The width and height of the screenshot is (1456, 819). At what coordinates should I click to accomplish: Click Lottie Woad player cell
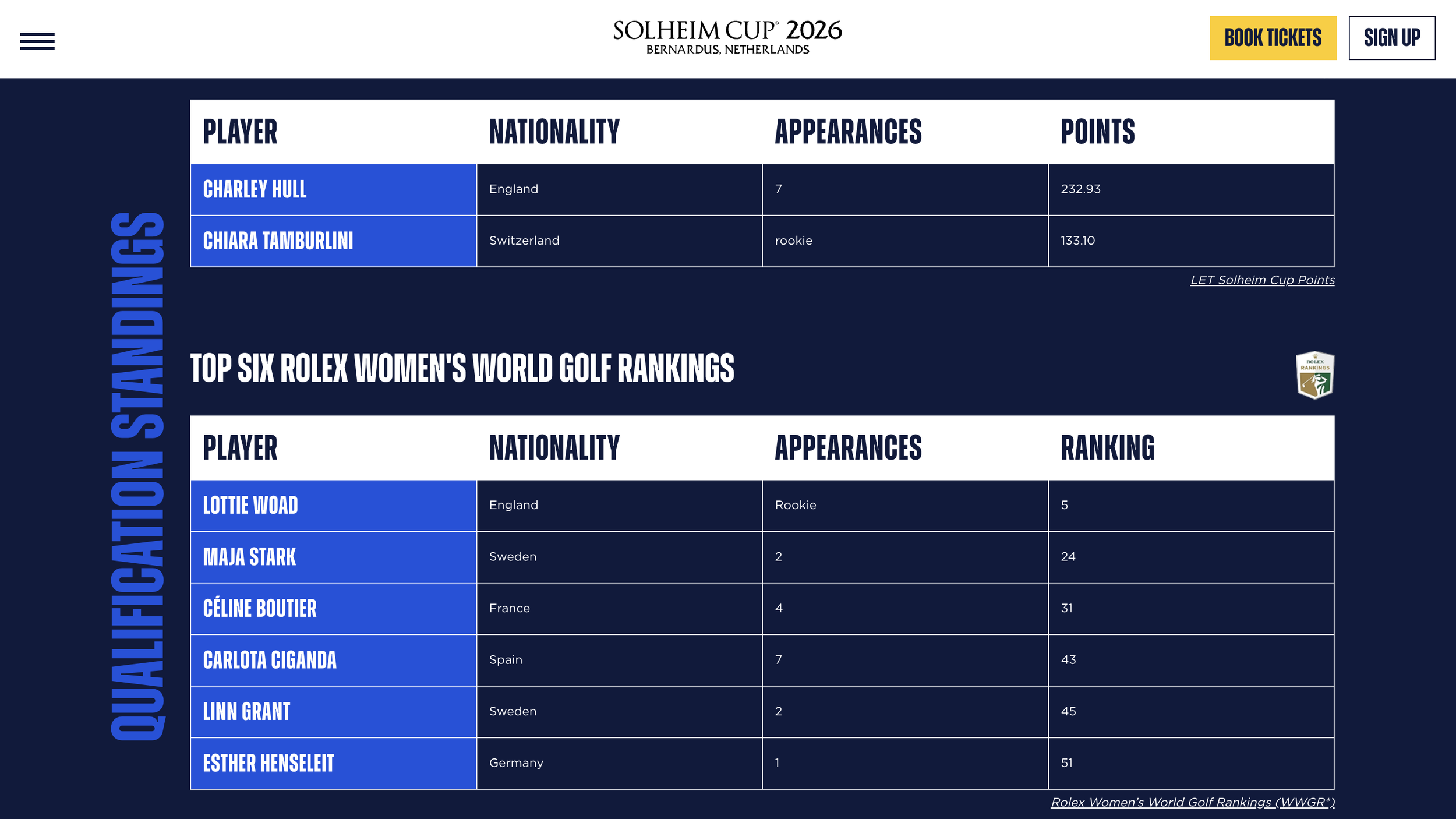(333, 506)
